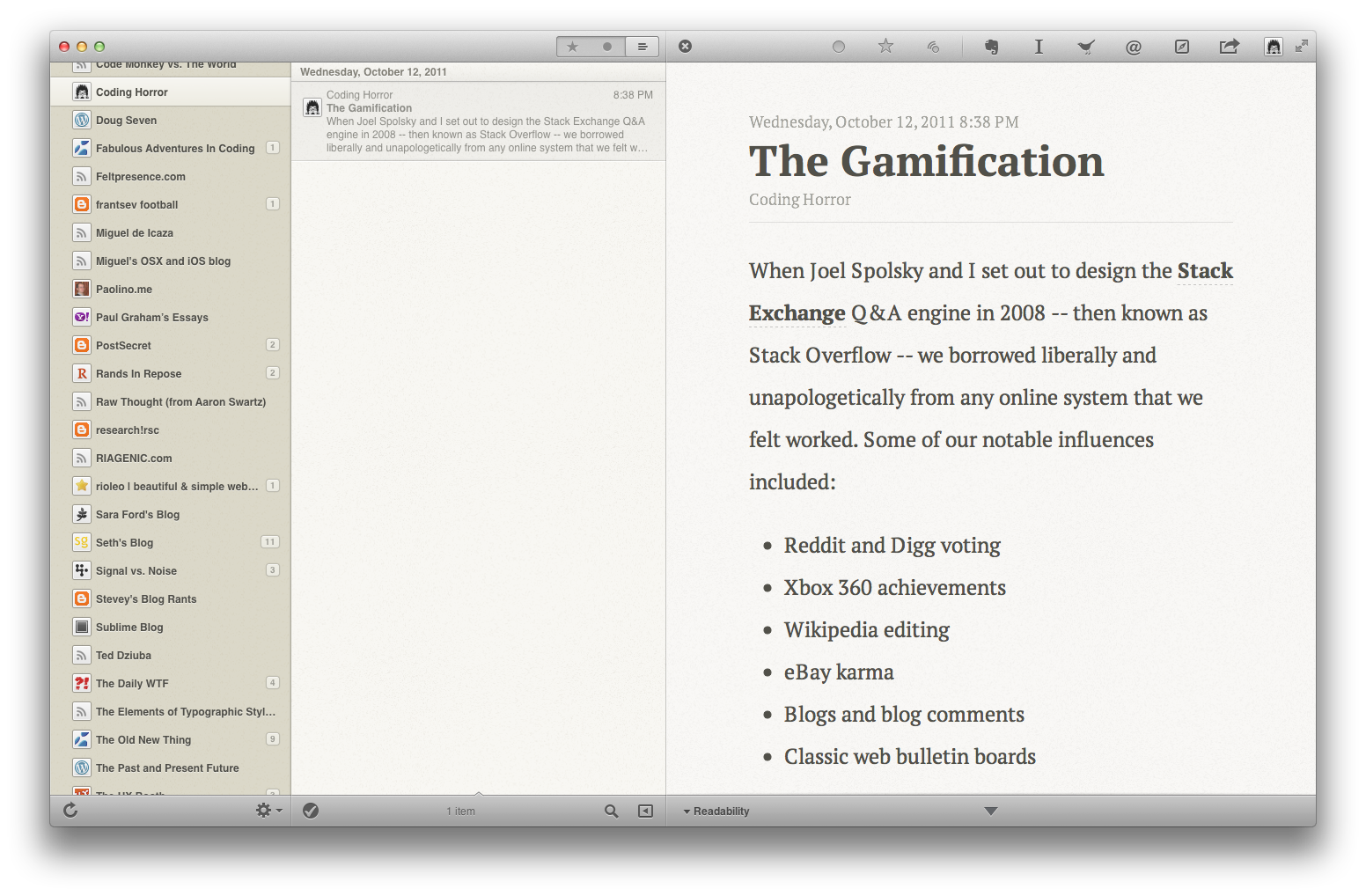Send article to Evernote
This screenshot has height=896, width=1366.
pos(992,47)
